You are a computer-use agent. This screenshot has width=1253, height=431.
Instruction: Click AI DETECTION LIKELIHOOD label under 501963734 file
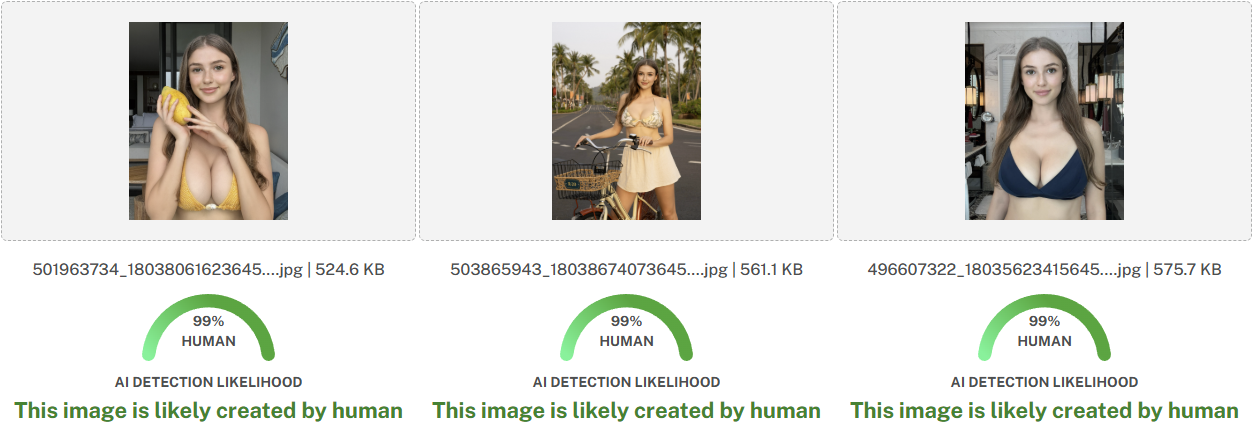pos(208,382)
